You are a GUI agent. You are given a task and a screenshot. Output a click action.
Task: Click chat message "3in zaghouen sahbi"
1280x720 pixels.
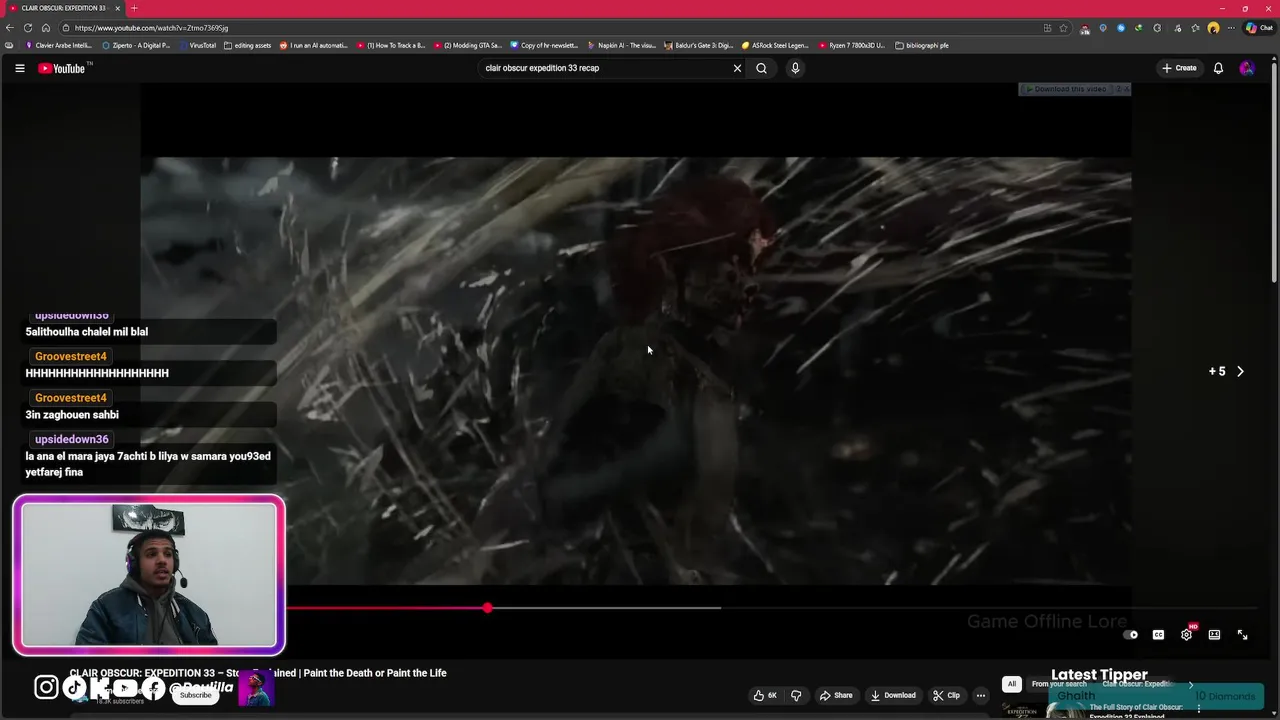(x=72, y=414)
